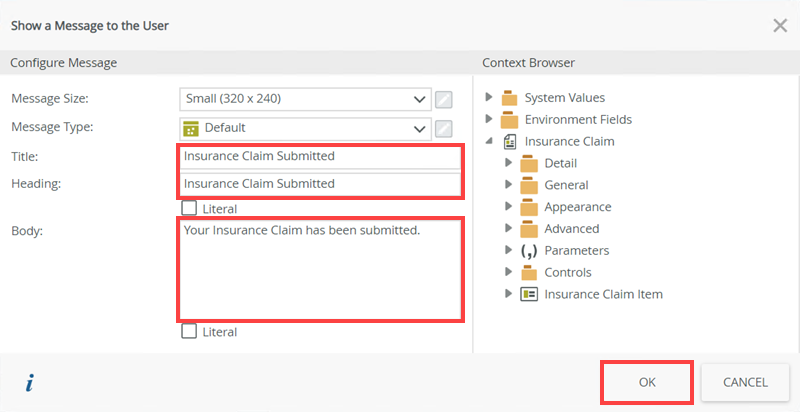Click into the Title input field
Screen dimensions: 800x412
[x=320, y=156]
